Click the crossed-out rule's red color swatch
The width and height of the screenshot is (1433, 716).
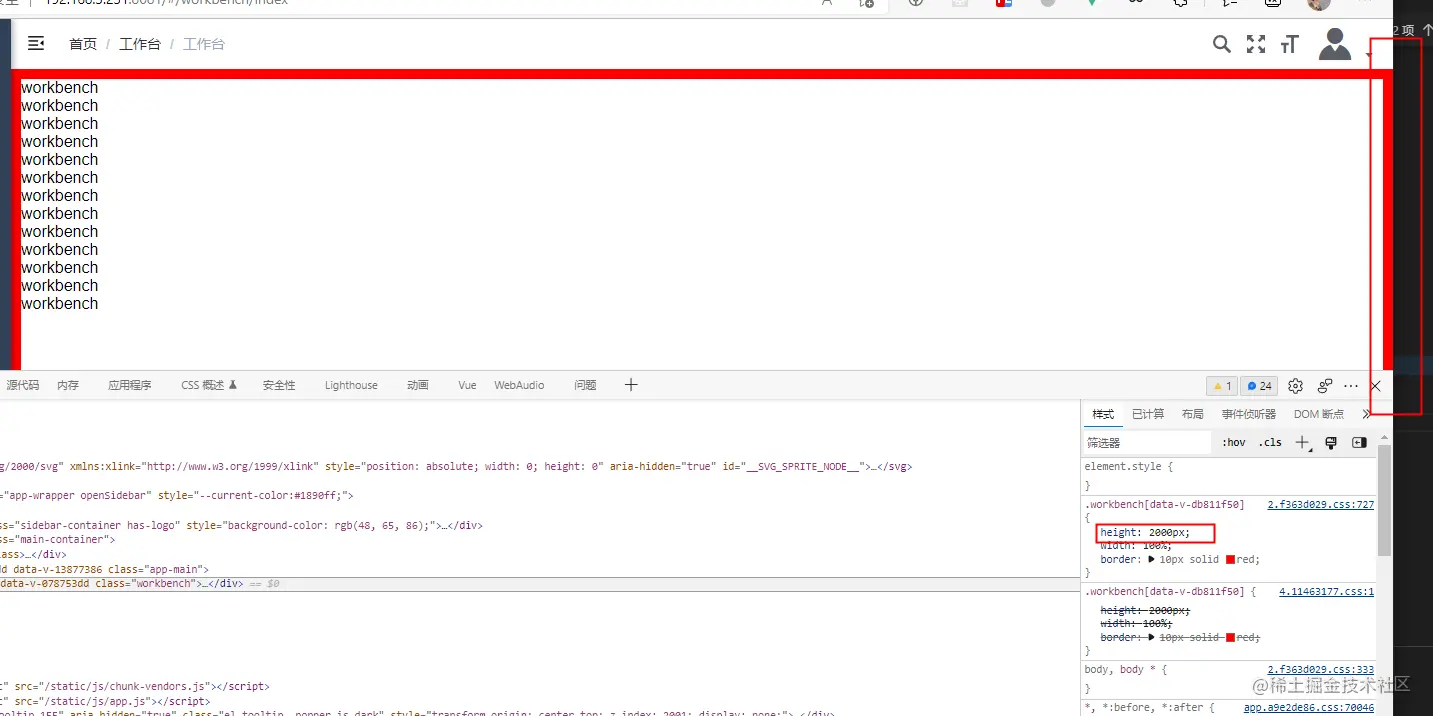click(1231, 638)
